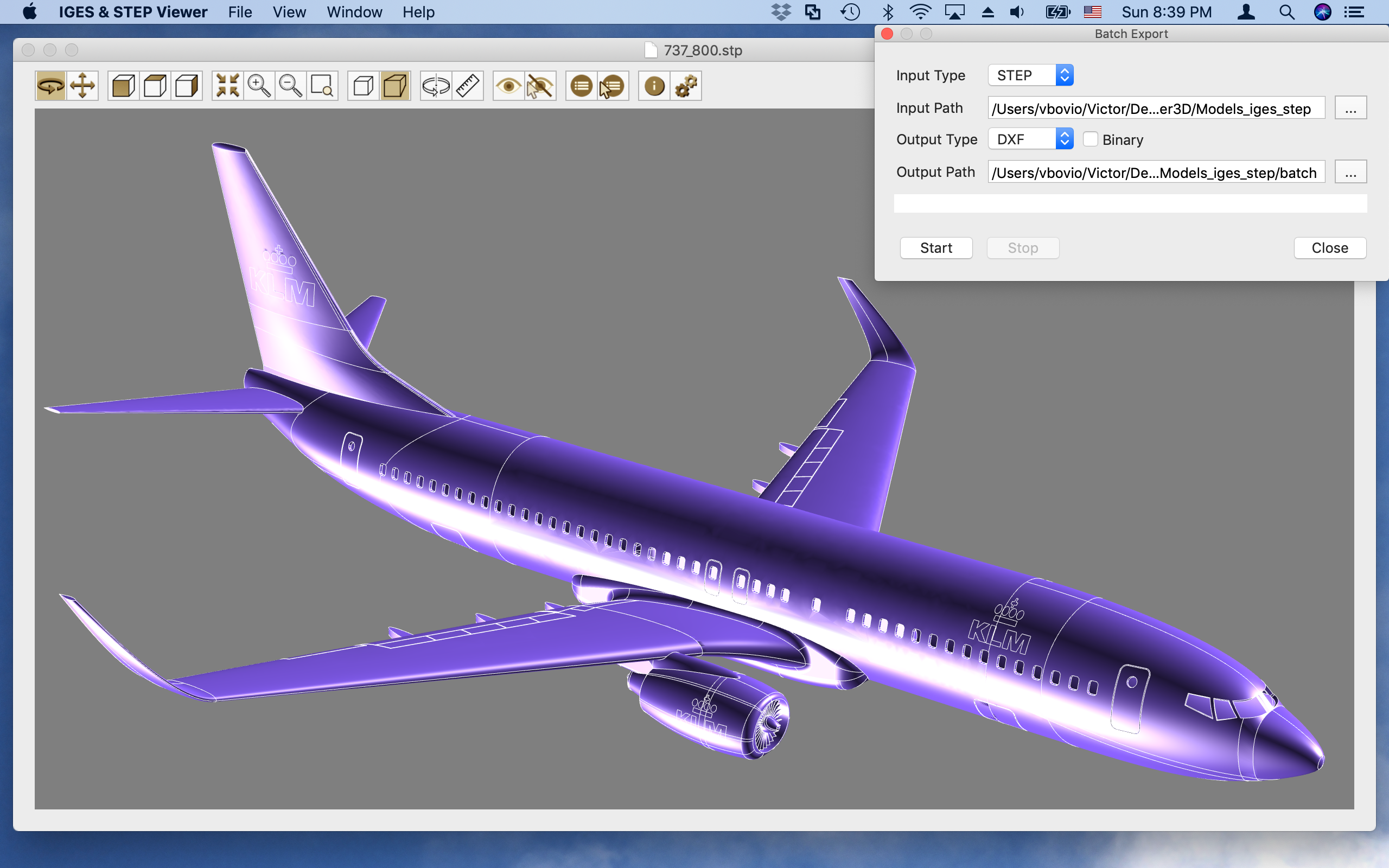Select the rotate view tool

click(50, 86)
